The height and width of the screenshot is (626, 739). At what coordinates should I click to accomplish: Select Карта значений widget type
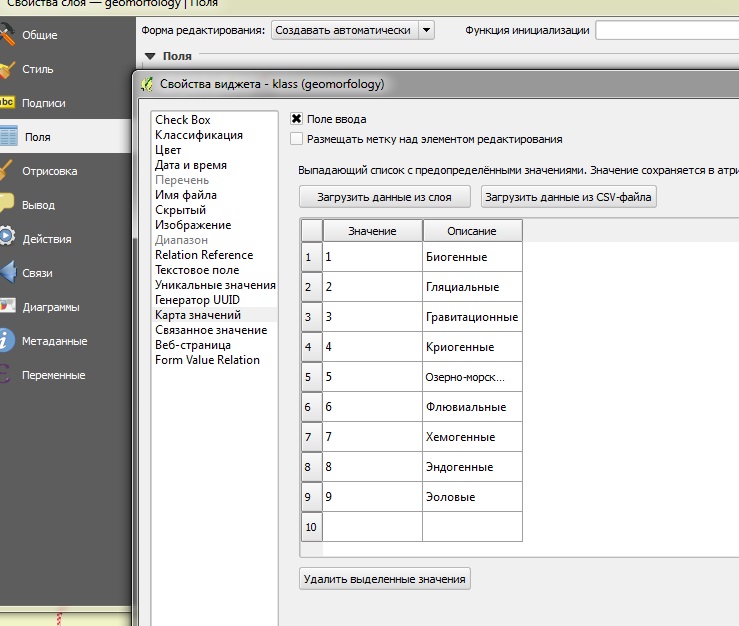pos(198,315)
